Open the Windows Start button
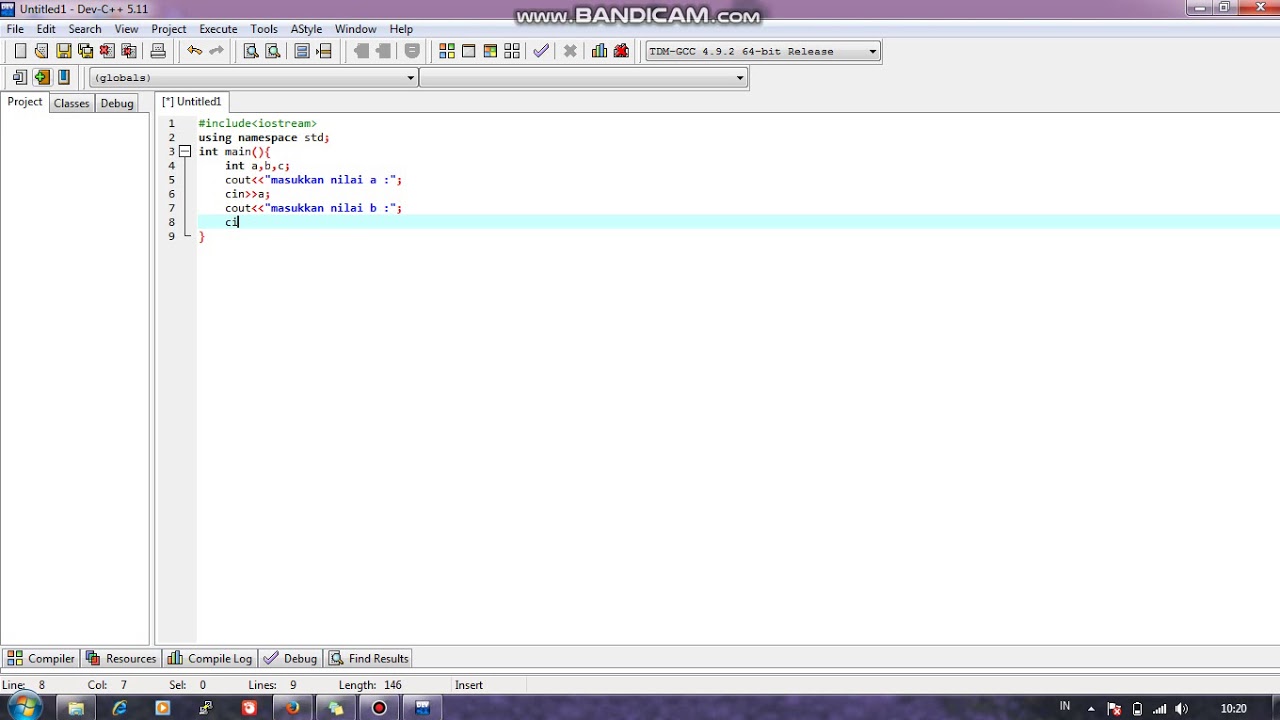The image size is (1280, 720). (x=24, y=708)
